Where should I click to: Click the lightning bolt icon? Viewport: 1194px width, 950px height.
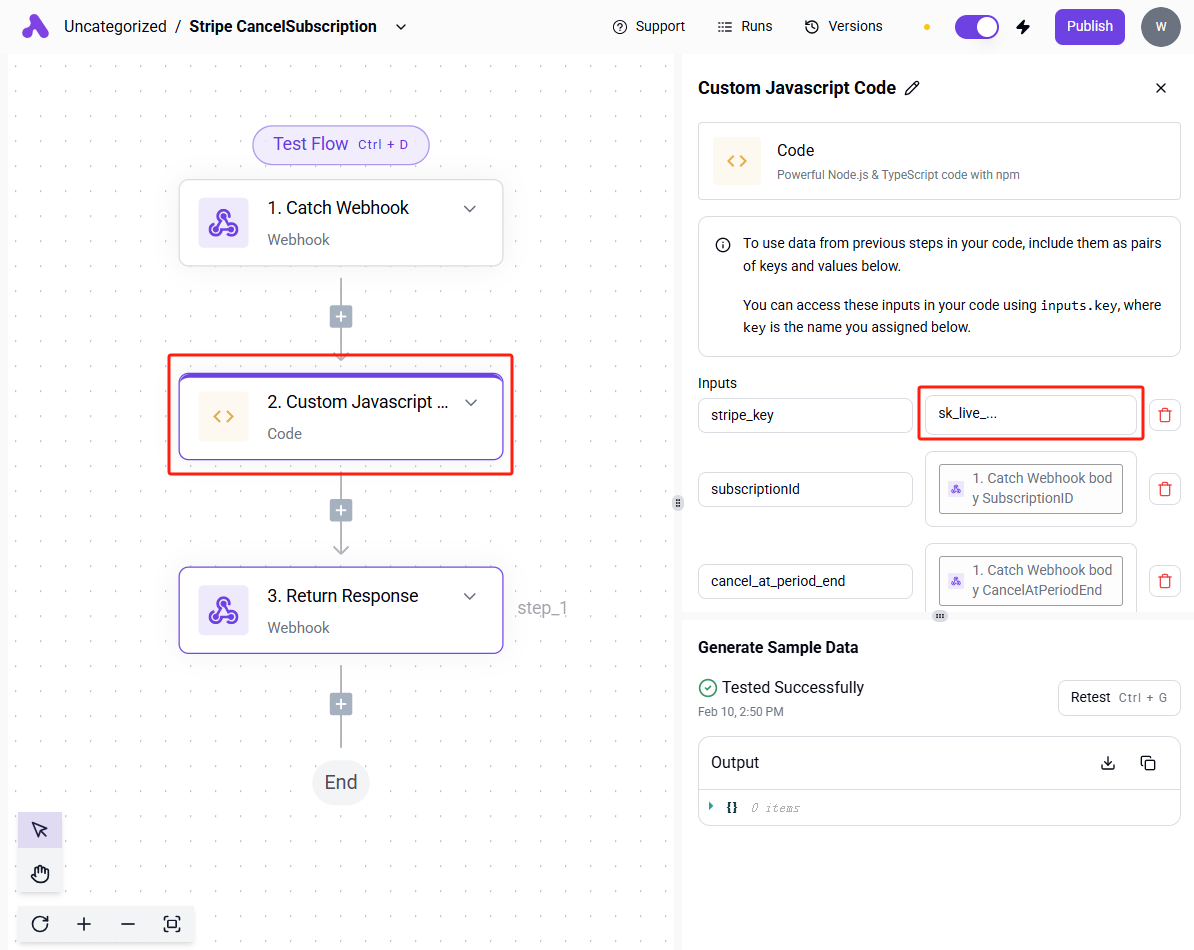coord(1023,27)
